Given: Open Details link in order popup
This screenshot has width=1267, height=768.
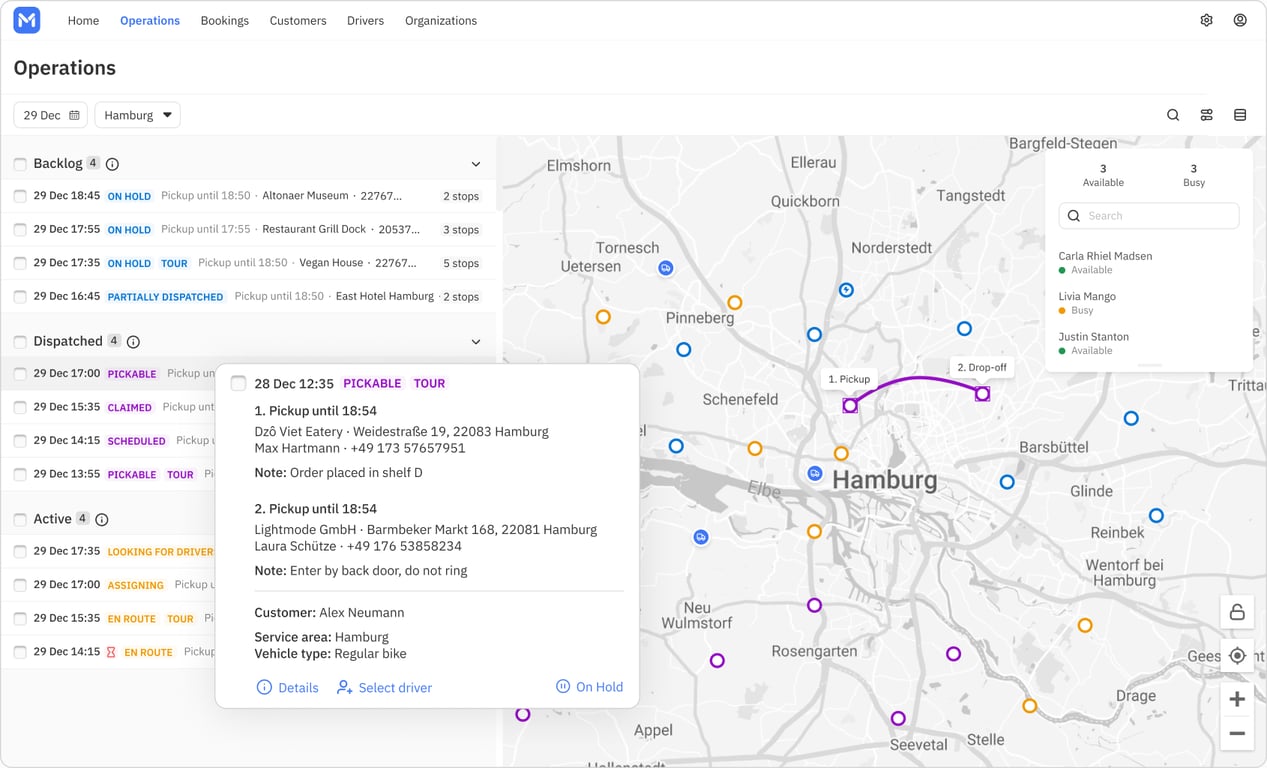Looking at the screenshot, I should (x=288, y=687).
